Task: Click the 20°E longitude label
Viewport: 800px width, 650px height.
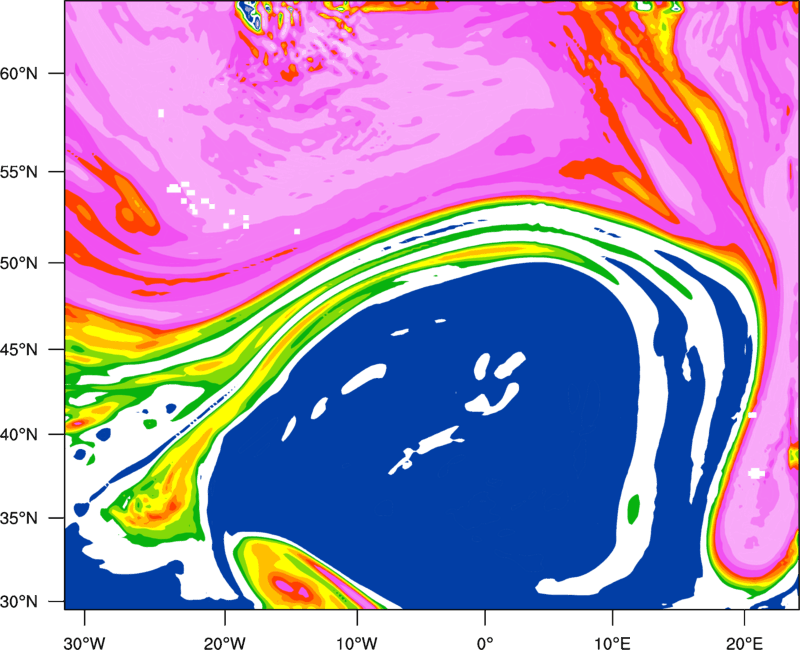Action: (743, 643)
